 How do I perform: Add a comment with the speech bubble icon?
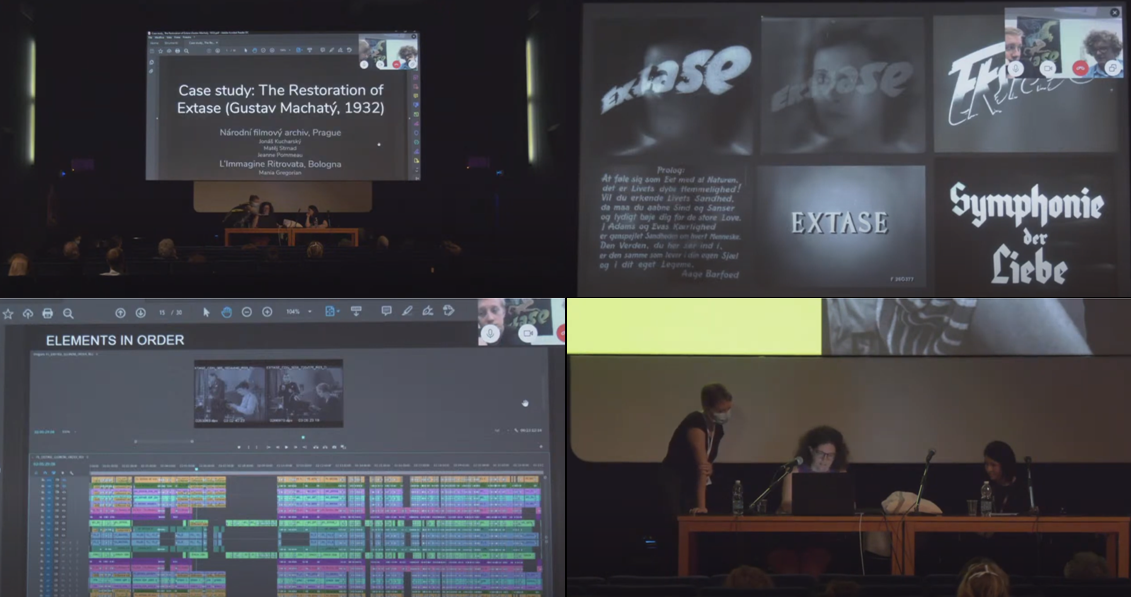point(387,311)
